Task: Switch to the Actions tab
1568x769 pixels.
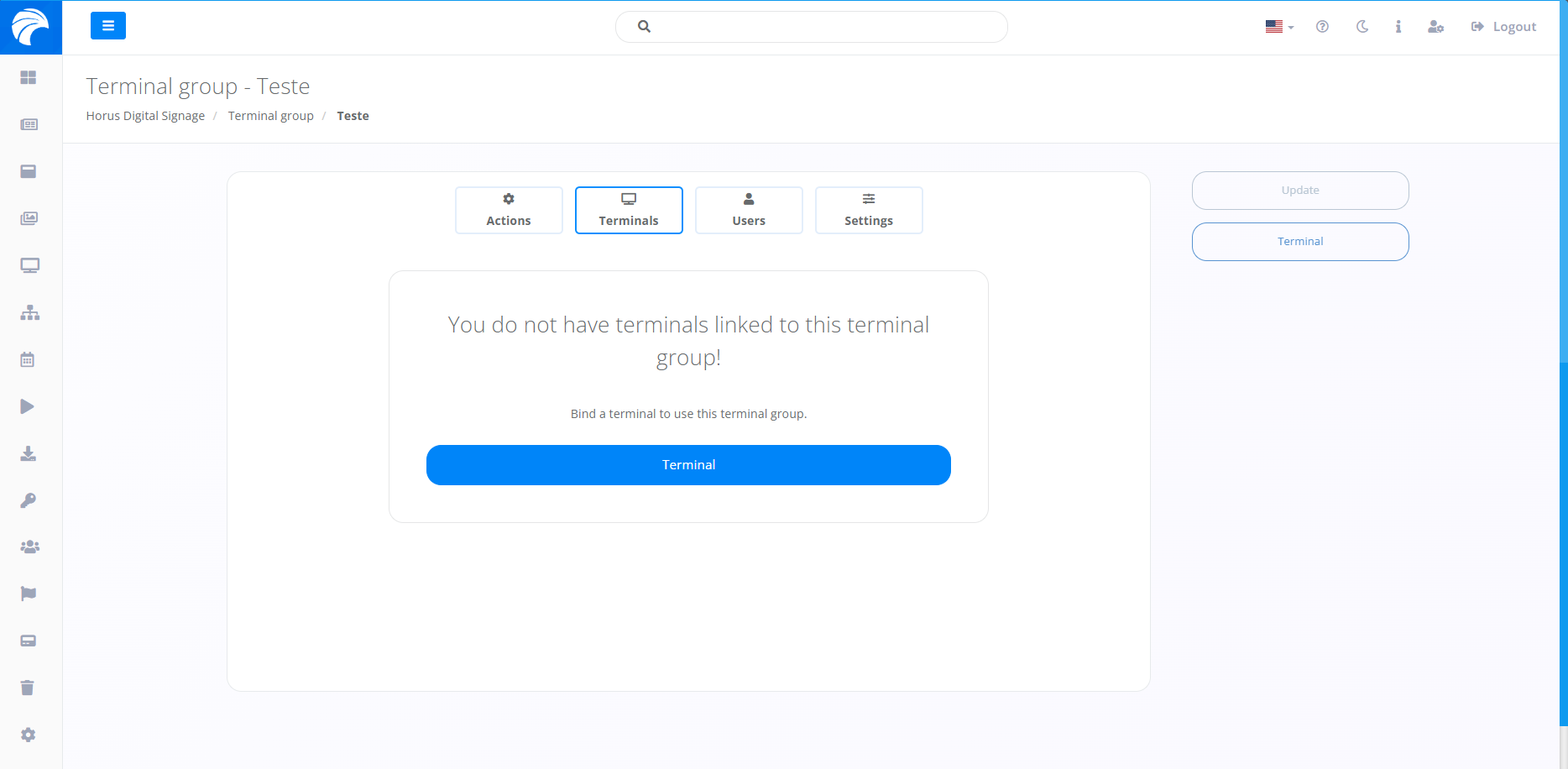Action: [x=509, y=210]
